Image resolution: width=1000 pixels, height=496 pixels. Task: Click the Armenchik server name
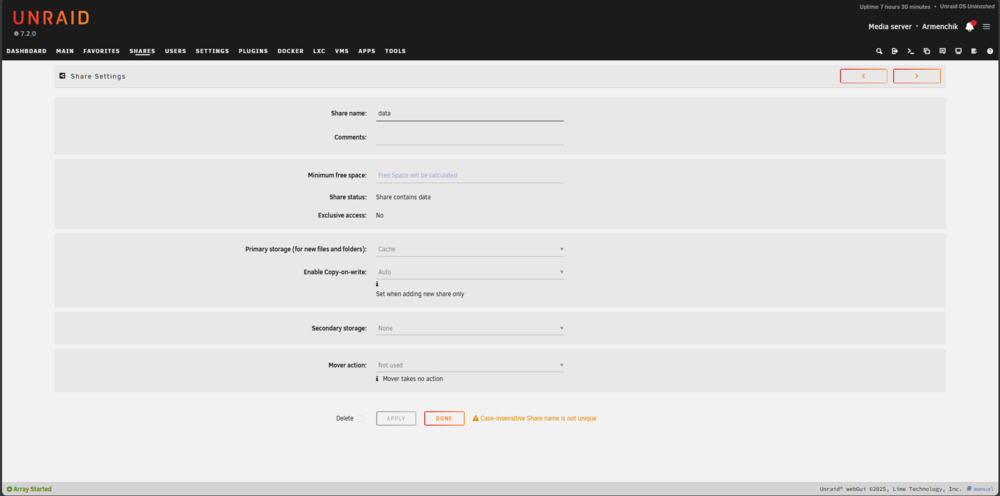tap(940, 27)
